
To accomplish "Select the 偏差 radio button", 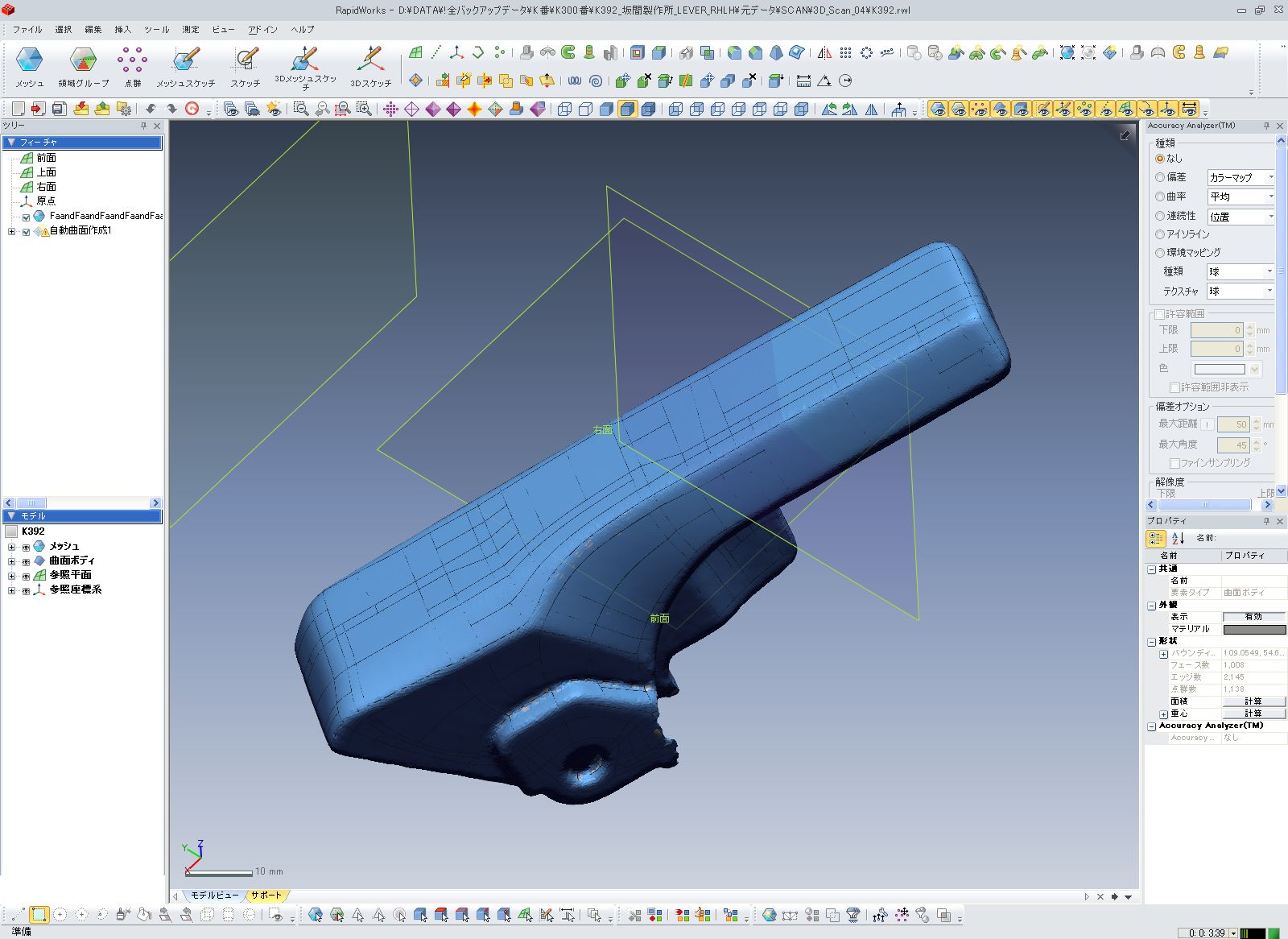I will coord(1160,177).
